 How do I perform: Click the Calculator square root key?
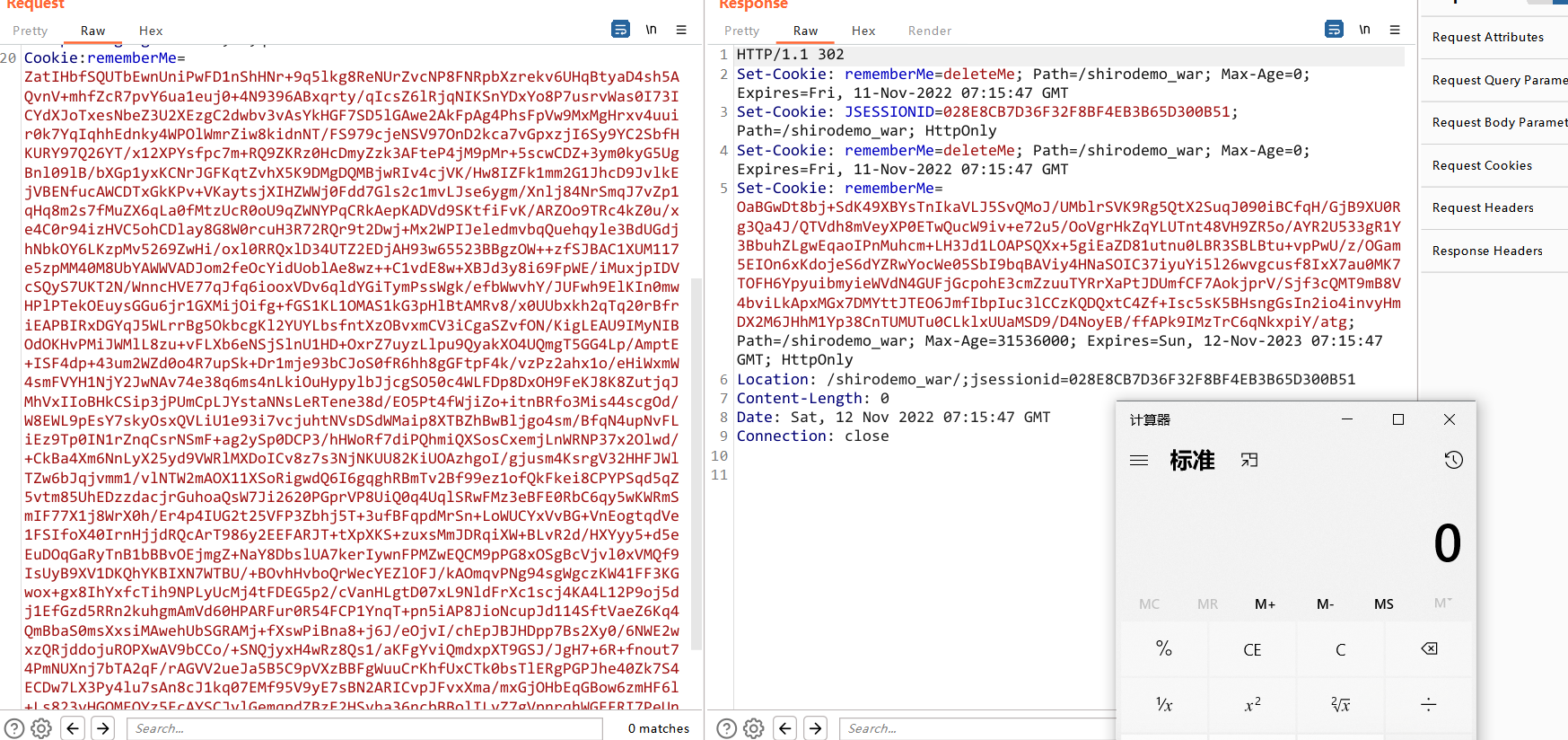[x=1341, y=705]
